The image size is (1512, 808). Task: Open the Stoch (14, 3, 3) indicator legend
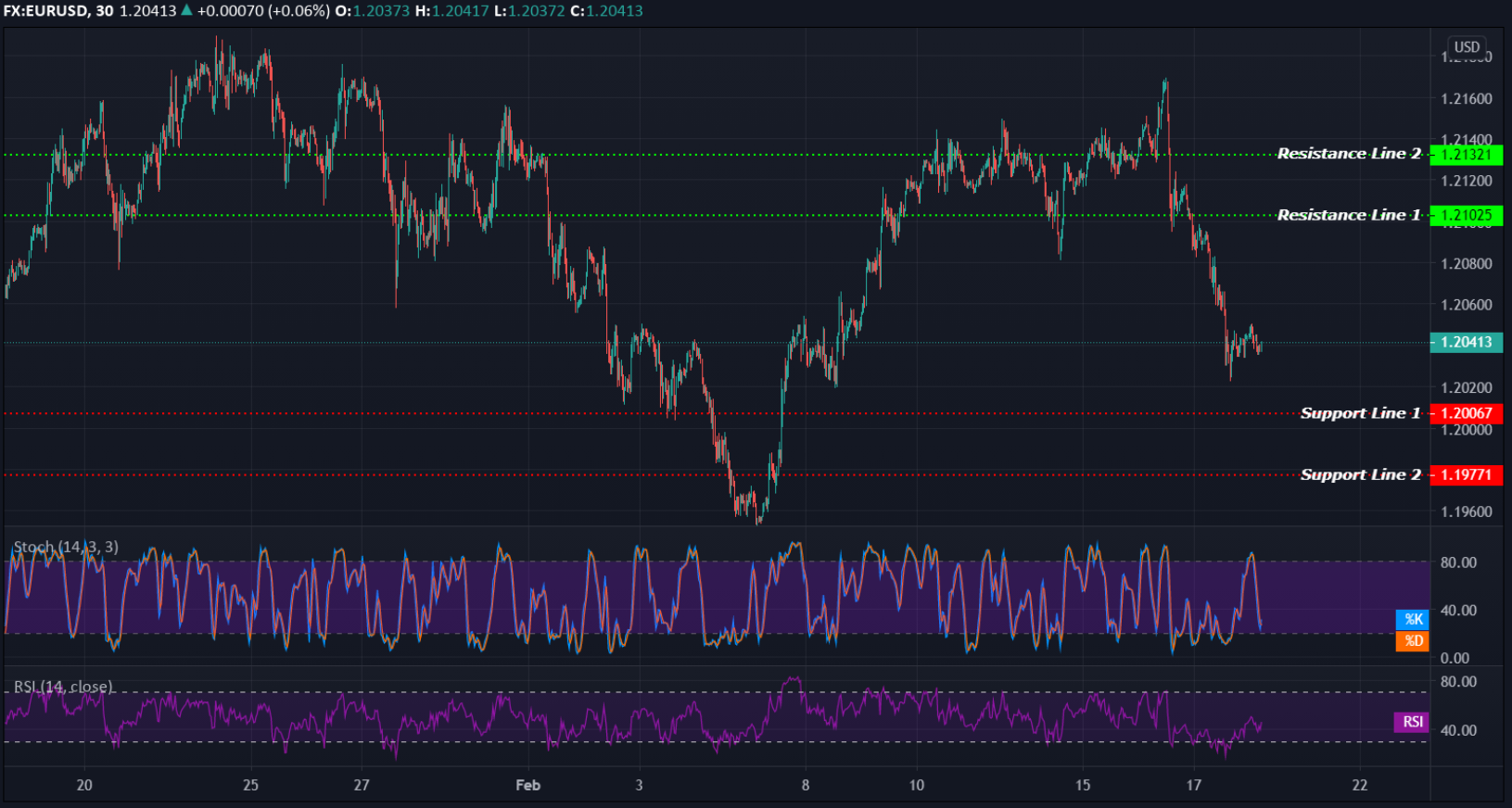[x=66, y=547]
